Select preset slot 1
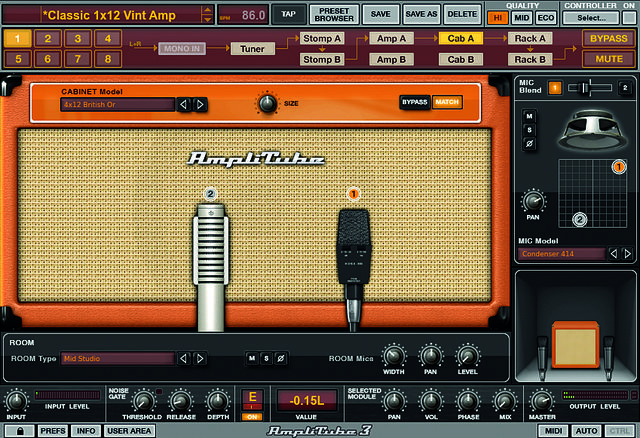 point(18,39)
